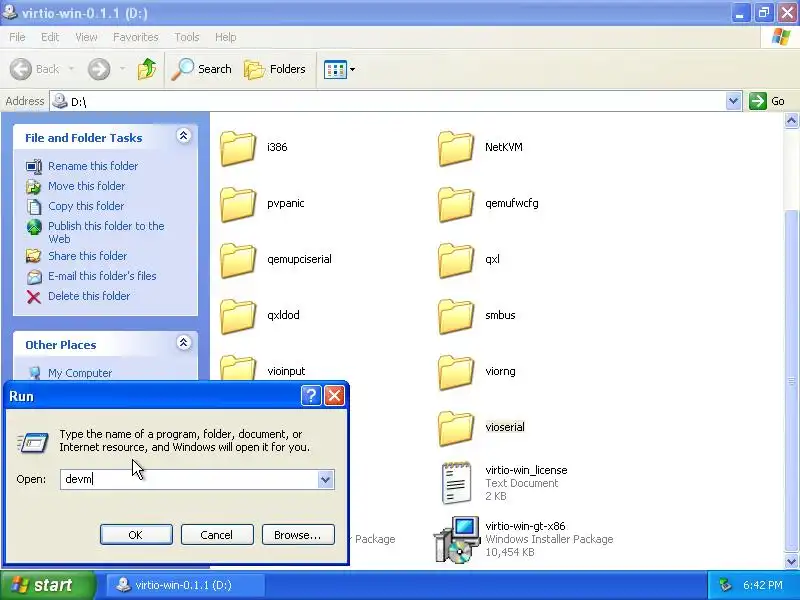
Task: Click OK in the Run dialog
Action: click(x=136, y=535)
